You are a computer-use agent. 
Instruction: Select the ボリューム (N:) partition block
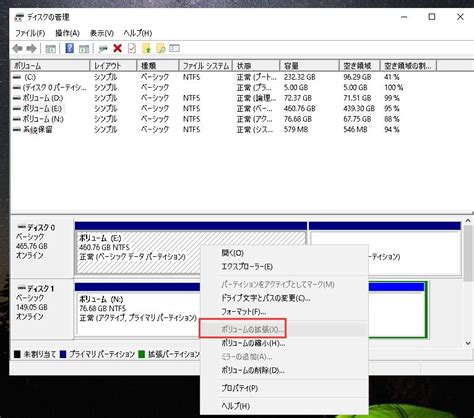coord(137,309)
